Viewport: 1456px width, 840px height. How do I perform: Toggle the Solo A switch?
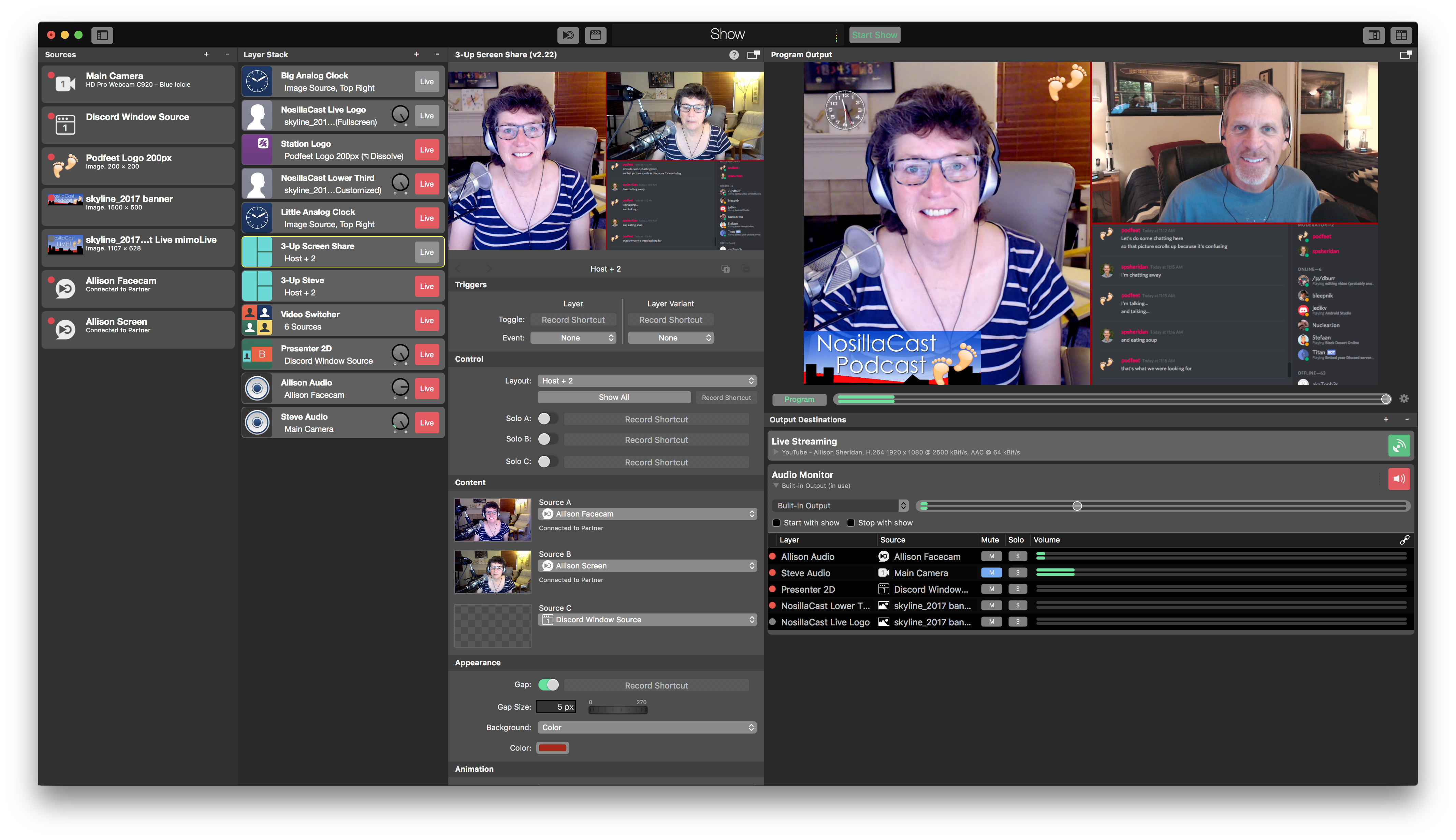tap(547, 419)
